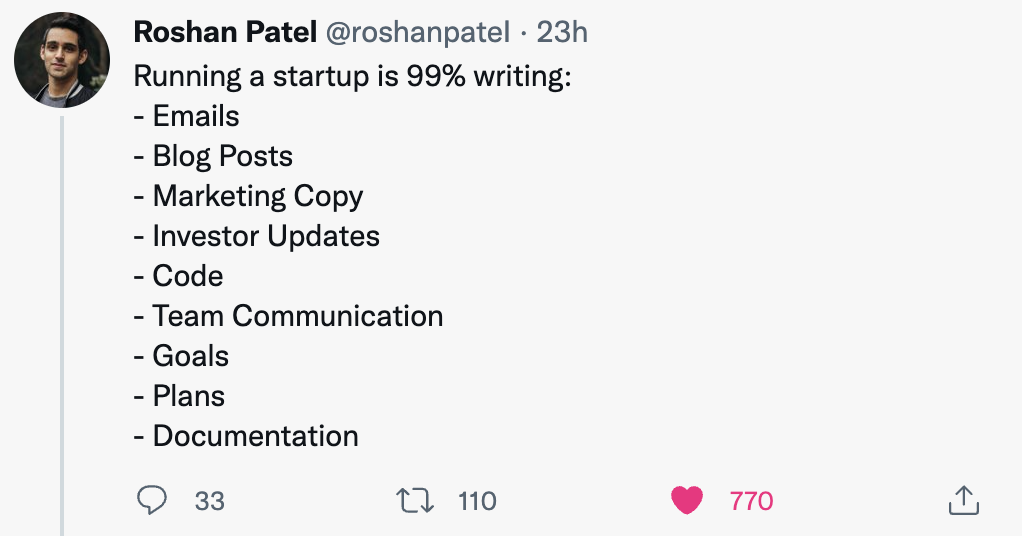Click the vertical thread connector line
Viewport: 1022px width, 536px height.
(x=62, y=326)
